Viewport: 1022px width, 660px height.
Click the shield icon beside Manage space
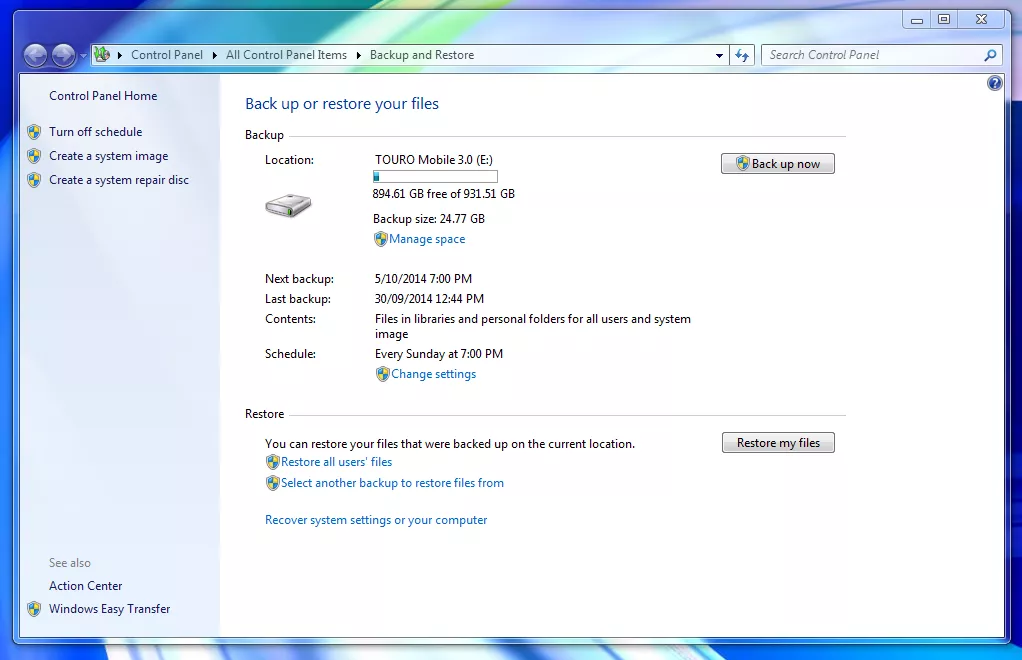click(381, 239)
